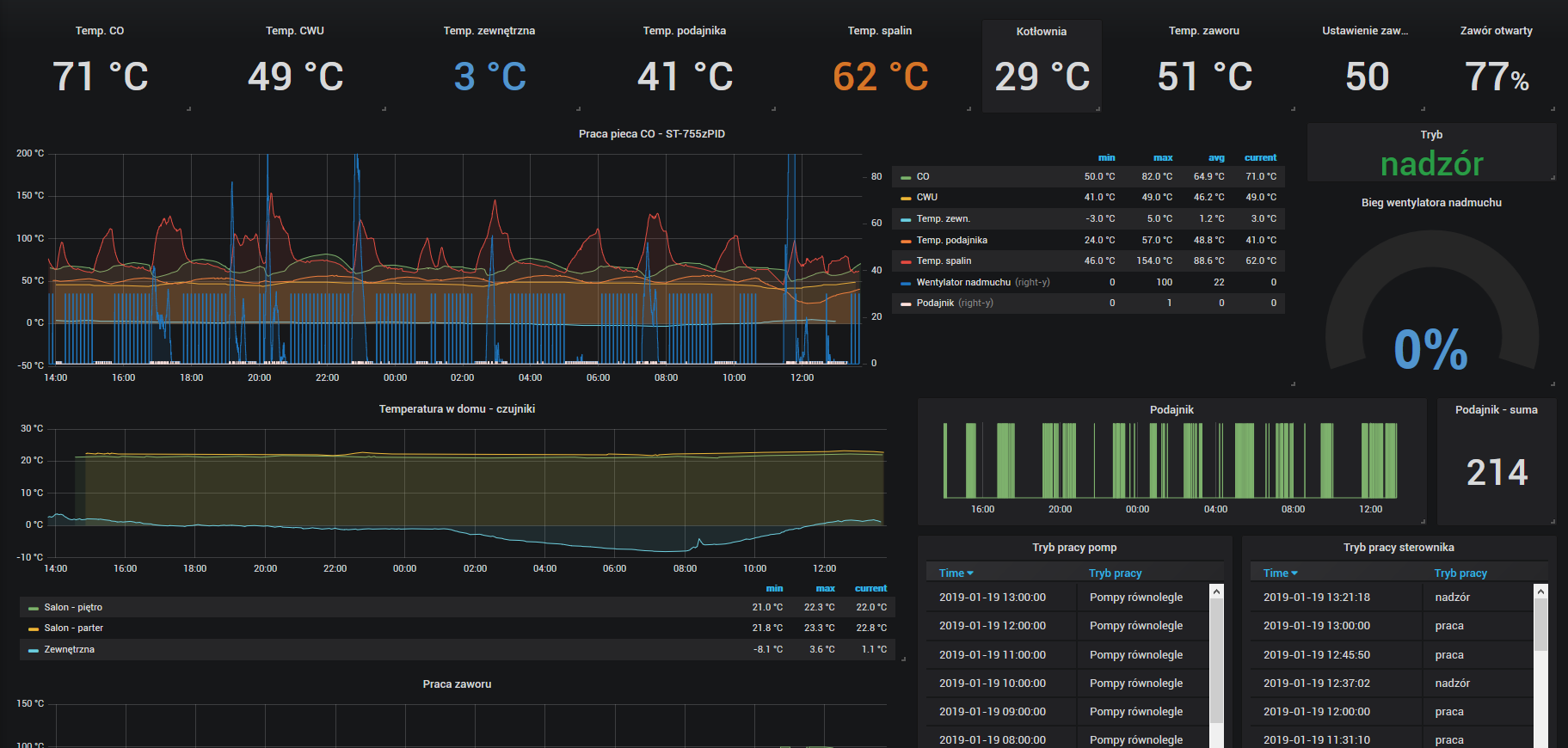Toggle CO series in furnace legend
This screenshot has height=748, width=1568.
(923, 176)
